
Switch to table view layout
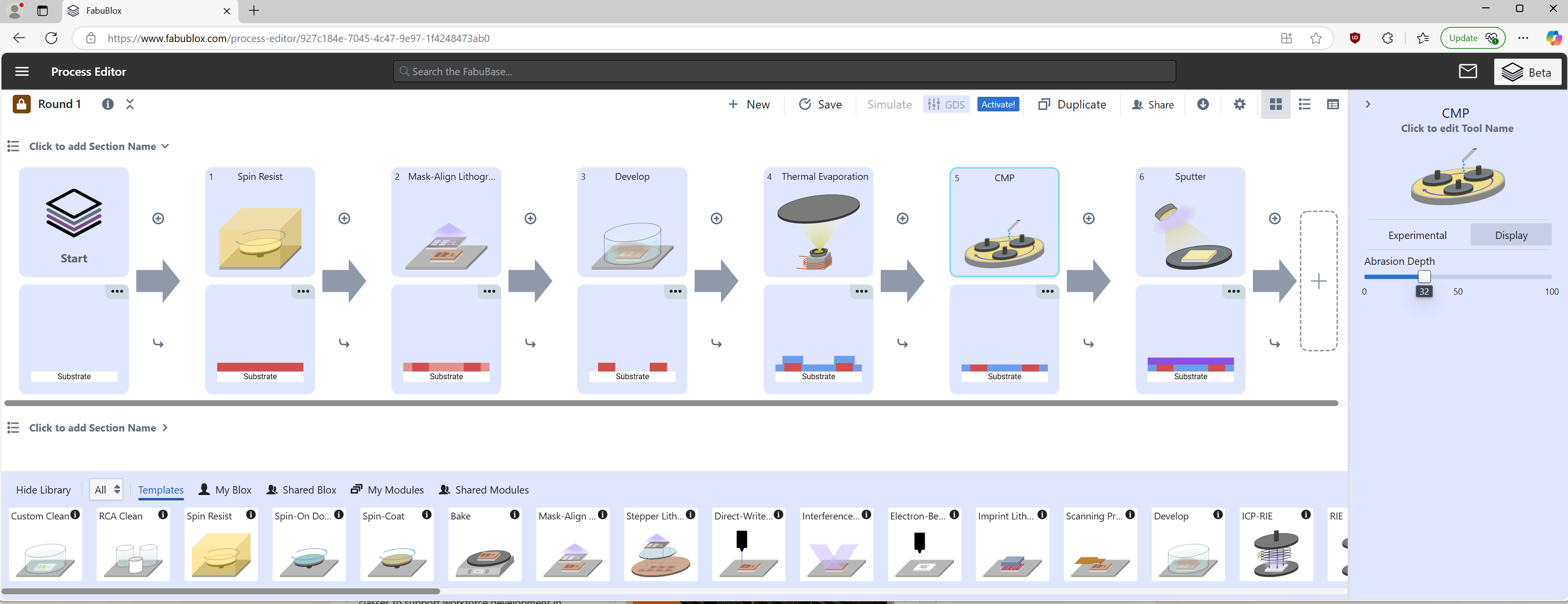click(x=1333, y=104)
